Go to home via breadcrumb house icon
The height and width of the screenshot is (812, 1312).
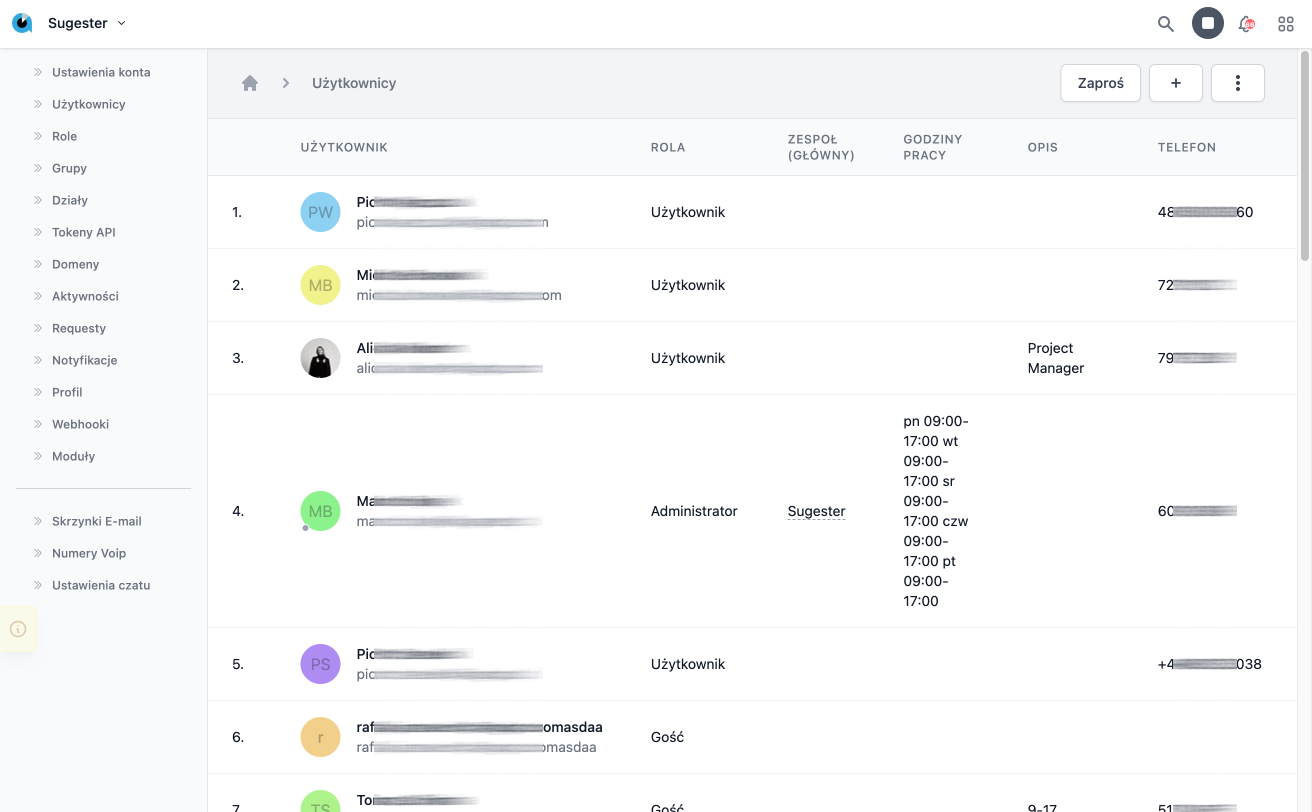[250, 83]
